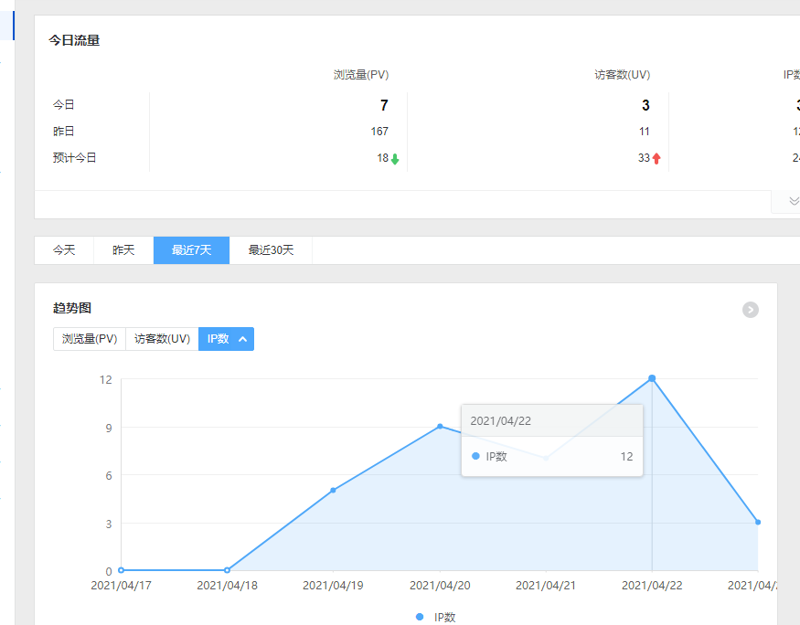This screenshot has width=800, height=625.
Task: Click the green down arrow next to 18
Action: (395, 159)
